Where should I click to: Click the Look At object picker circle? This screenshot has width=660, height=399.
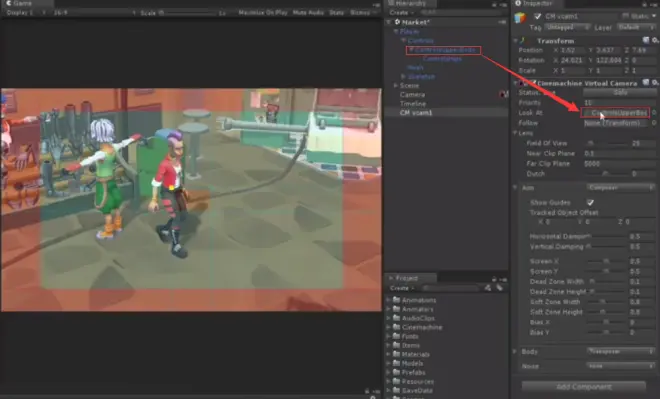(x=654, y=113)
